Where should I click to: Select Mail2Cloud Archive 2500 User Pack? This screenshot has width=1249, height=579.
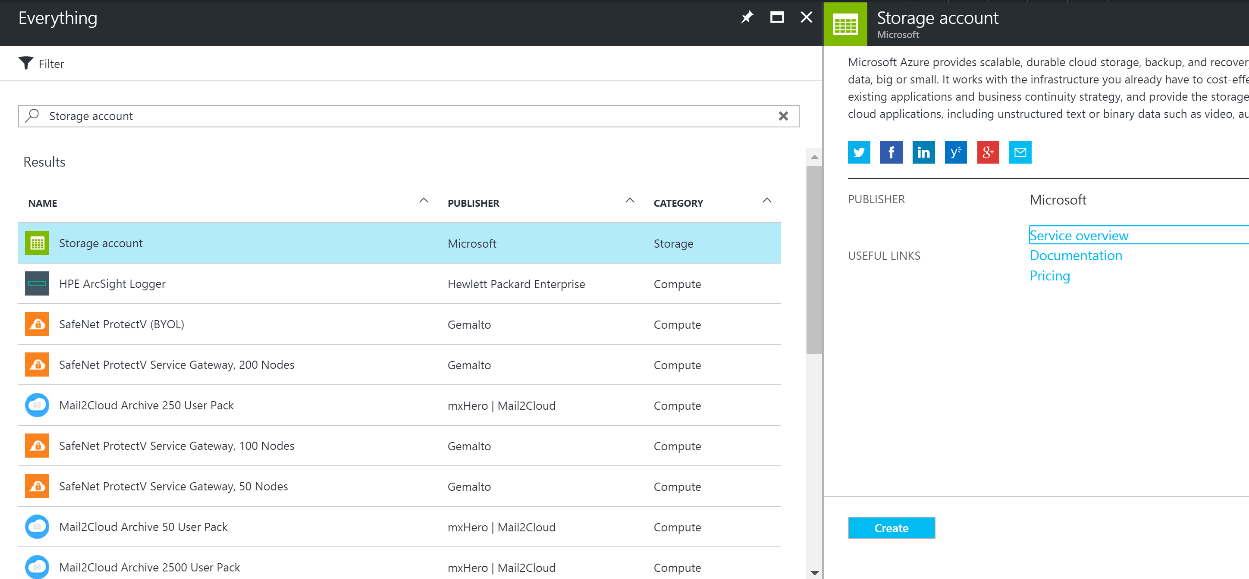click(x=399, y=565)
